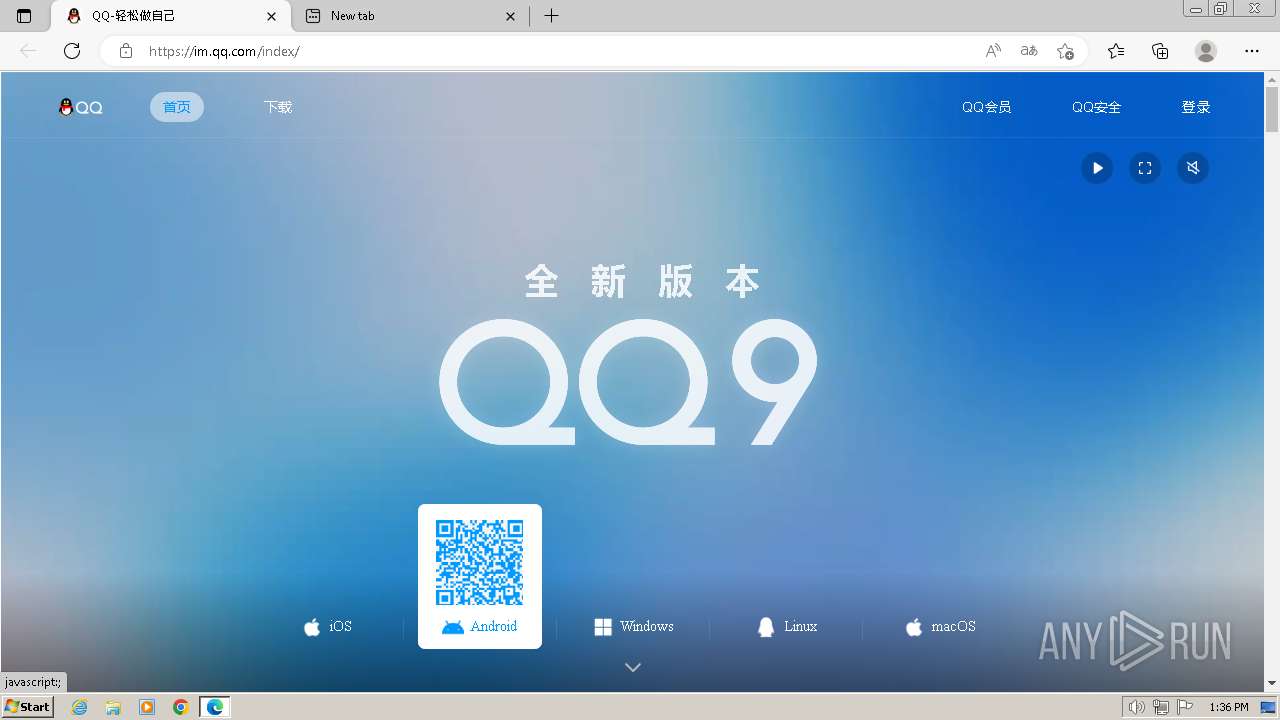Viewport: 1280px width, 720px height.
Task: Open File Explorer from taskbar
Action: coord(113,707)
